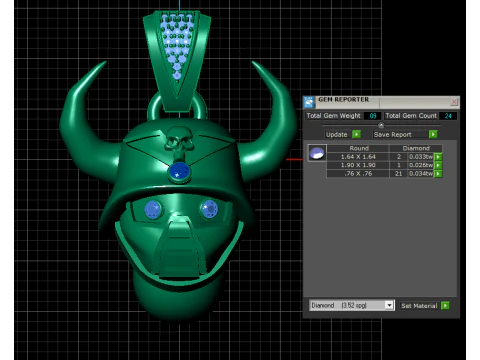Click the 0.033tw weight cell
Screen dimensions: 480x360
click(x=421, y=157)
